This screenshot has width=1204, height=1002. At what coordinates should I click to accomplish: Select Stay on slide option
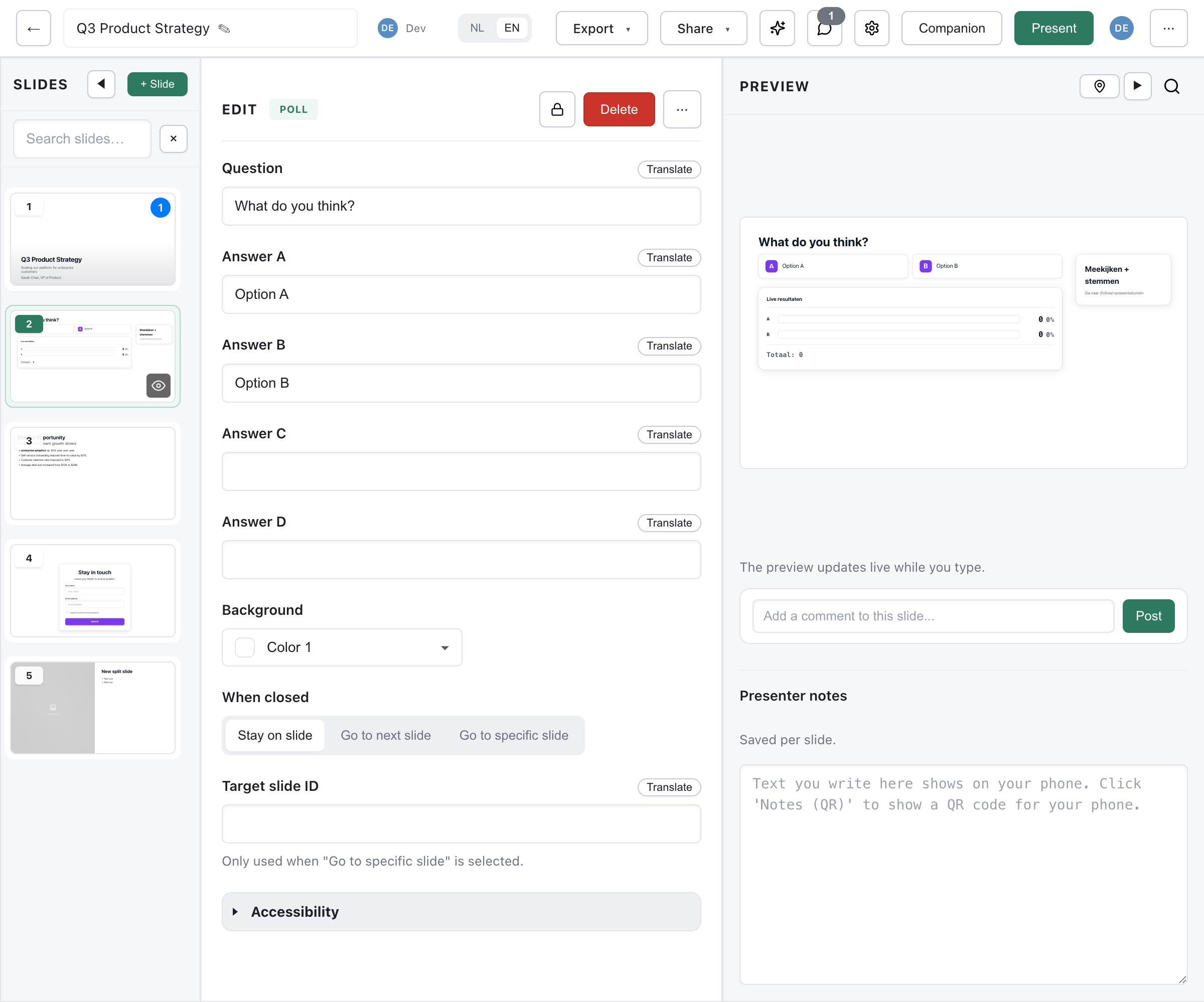(274, 735)
